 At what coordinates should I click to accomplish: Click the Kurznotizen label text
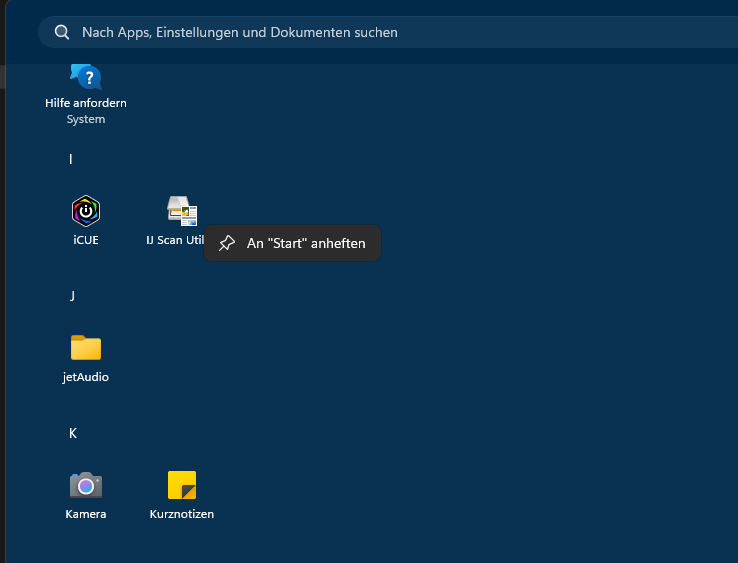182,514
